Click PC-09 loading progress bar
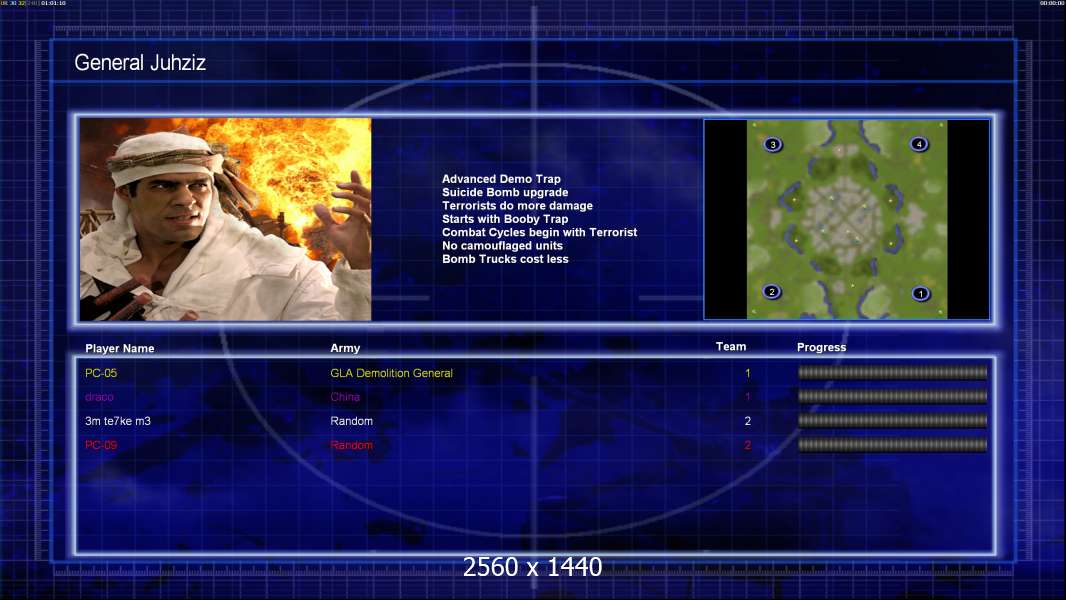 [892, 445]
